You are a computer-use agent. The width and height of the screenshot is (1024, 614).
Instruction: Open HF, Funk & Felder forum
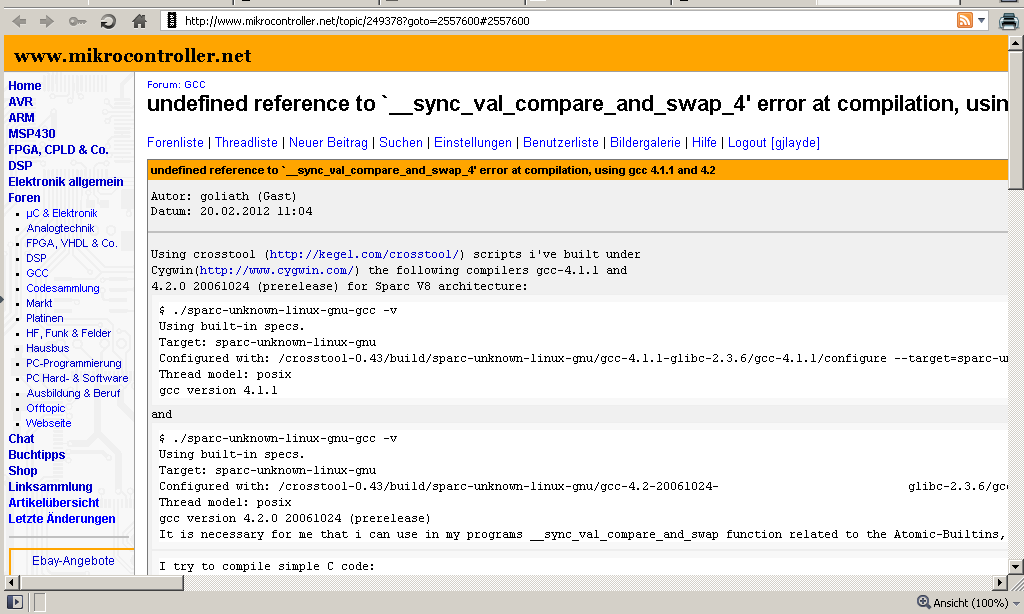[69, 334]
